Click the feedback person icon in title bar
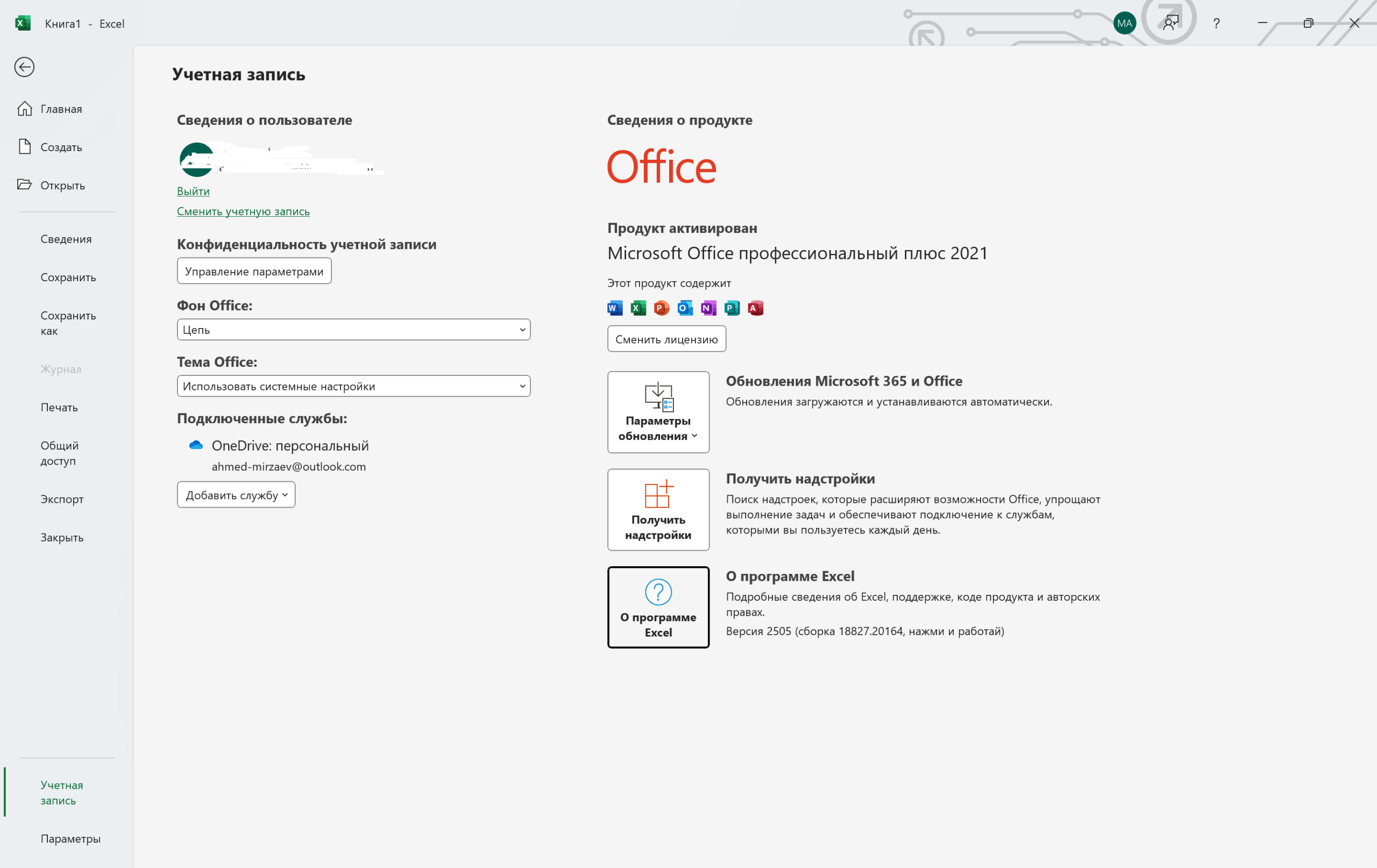1377x868 pixels. [1170, 24]
